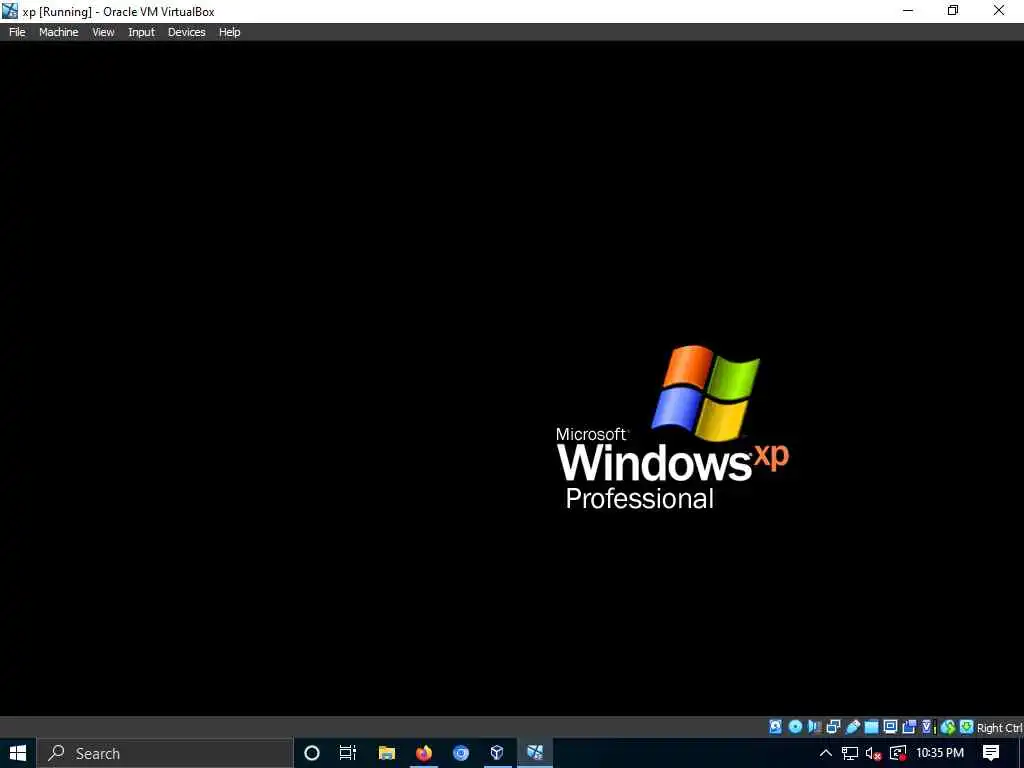Click the optical disc drive indicator
1024x768 pixels.
tap(795, 727)
